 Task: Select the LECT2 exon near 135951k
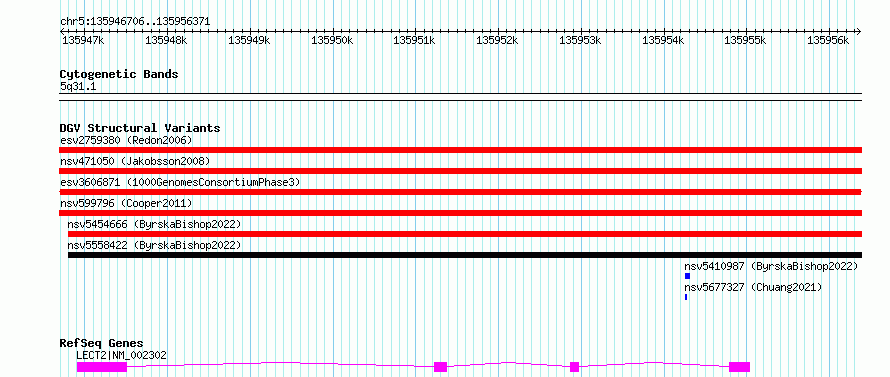[440, 367]
